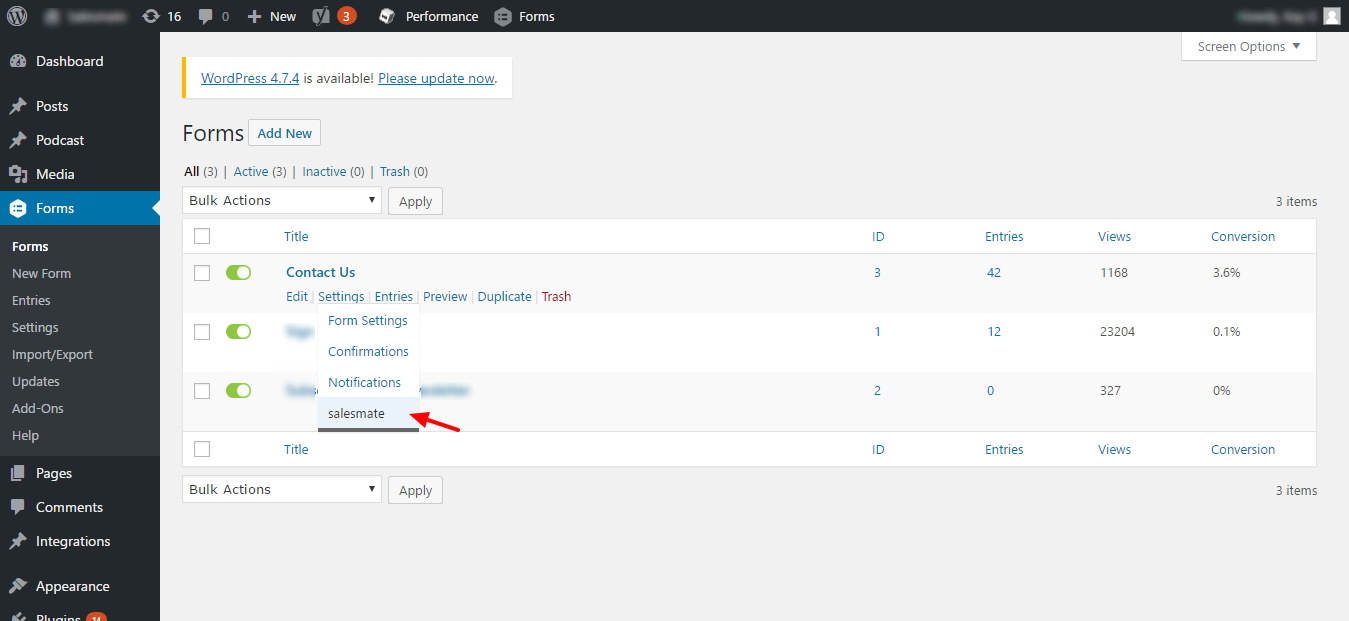
Task: Choose salesmate from Settings submenu
Action: [368, 413]
